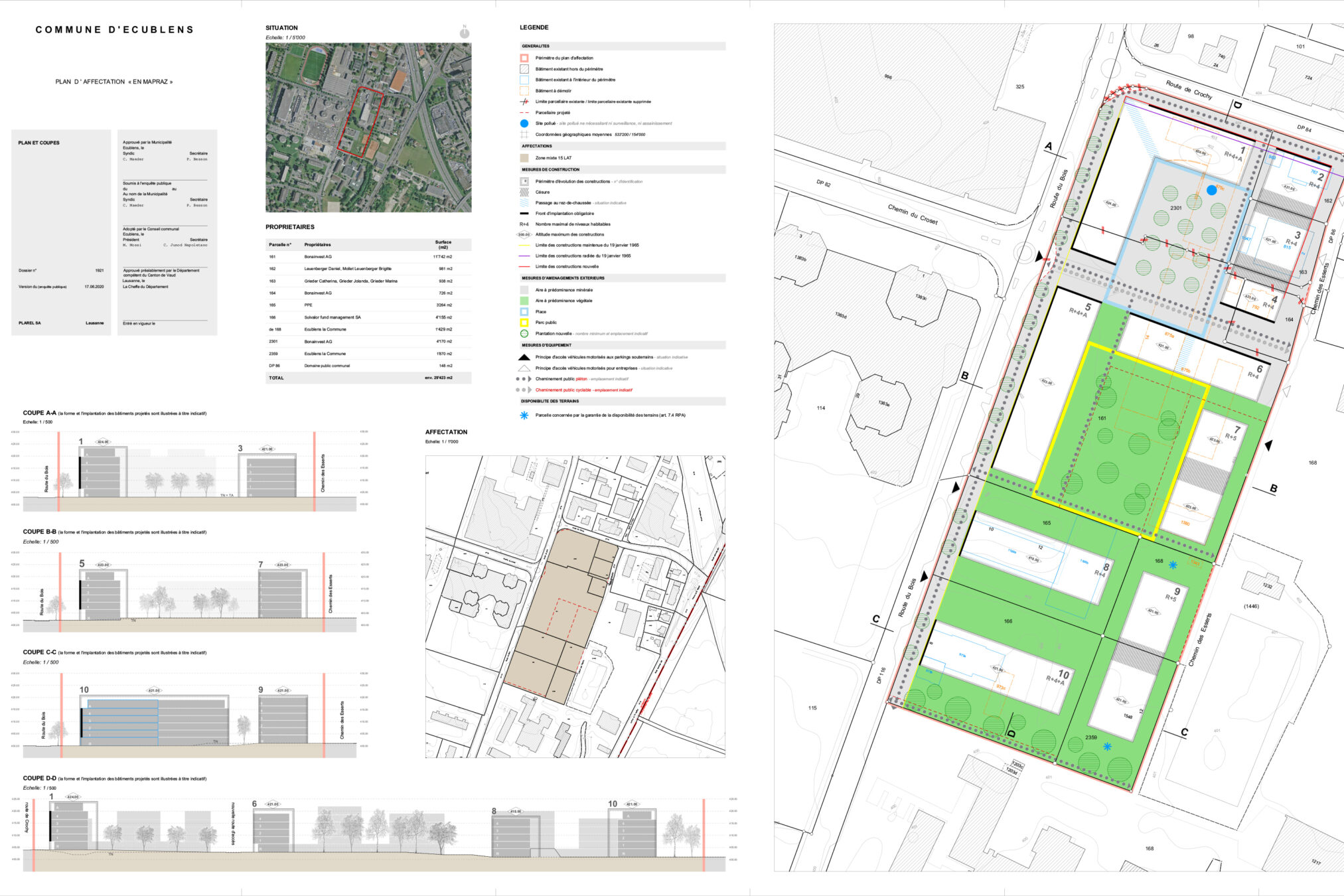Click the '17.06.2020' version date in the title block
Image resolution: width=1344 pixels, height=896 pixels.
point(94,287)
